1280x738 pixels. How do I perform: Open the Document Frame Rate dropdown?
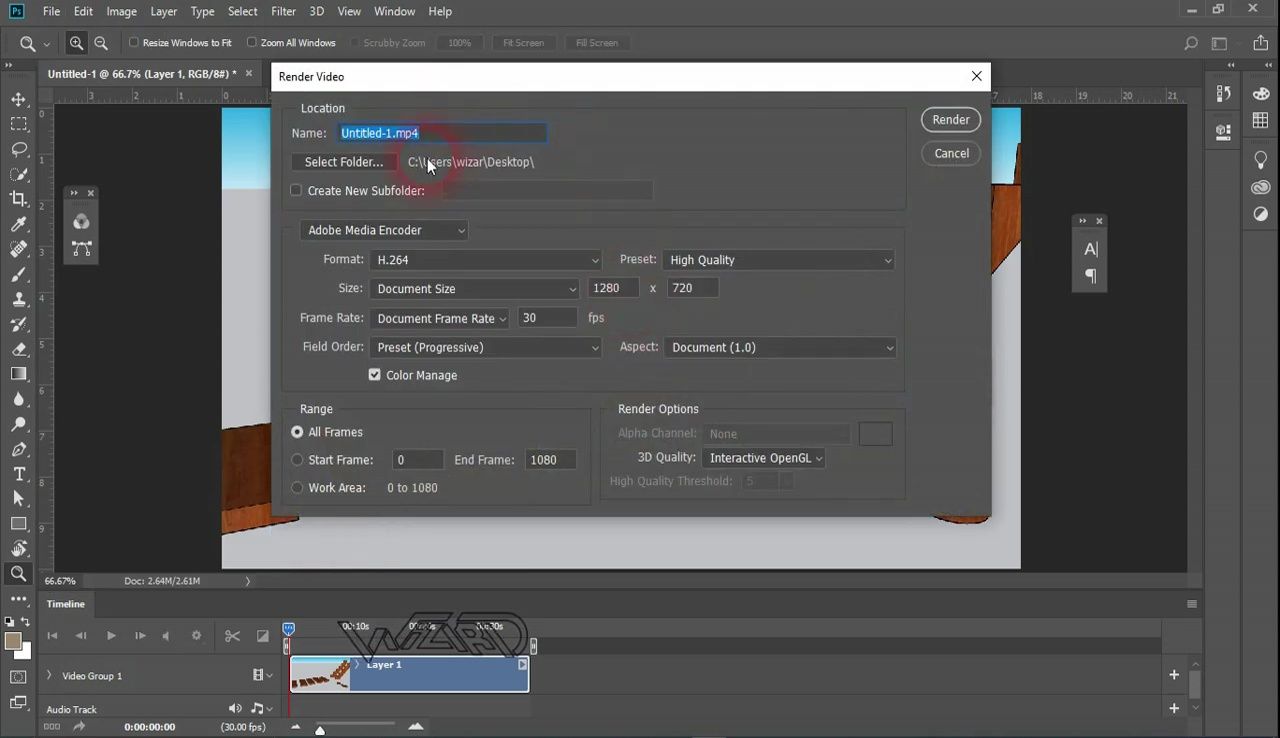coord(440,318)
